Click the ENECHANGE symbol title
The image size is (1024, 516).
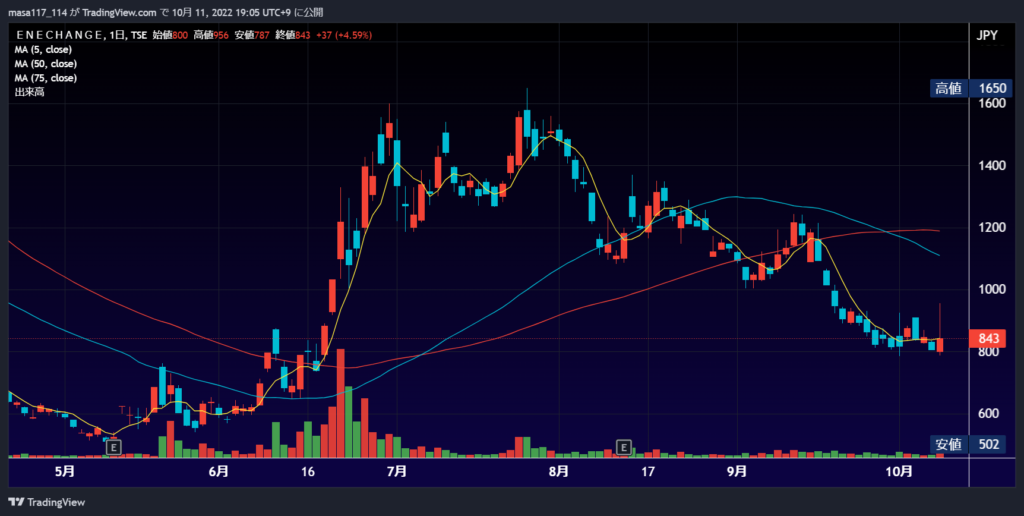coord(59,35)
